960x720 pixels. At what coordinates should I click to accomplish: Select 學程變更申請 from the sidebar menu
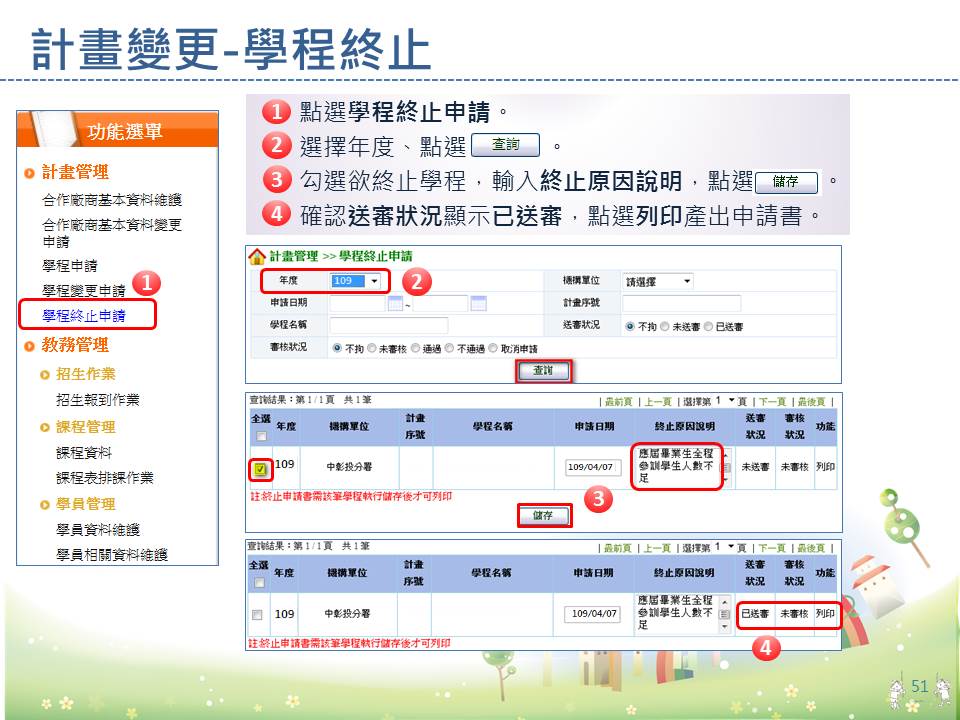click(84, 291)
